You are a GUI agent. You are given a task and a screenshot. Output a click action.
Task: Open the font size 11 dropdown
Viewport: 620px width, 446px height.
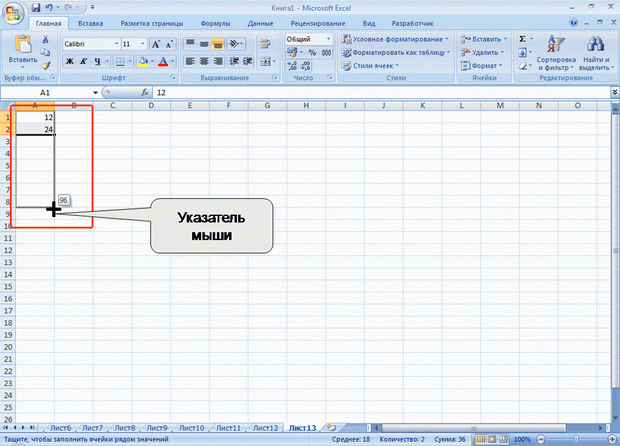pos(143,44)
